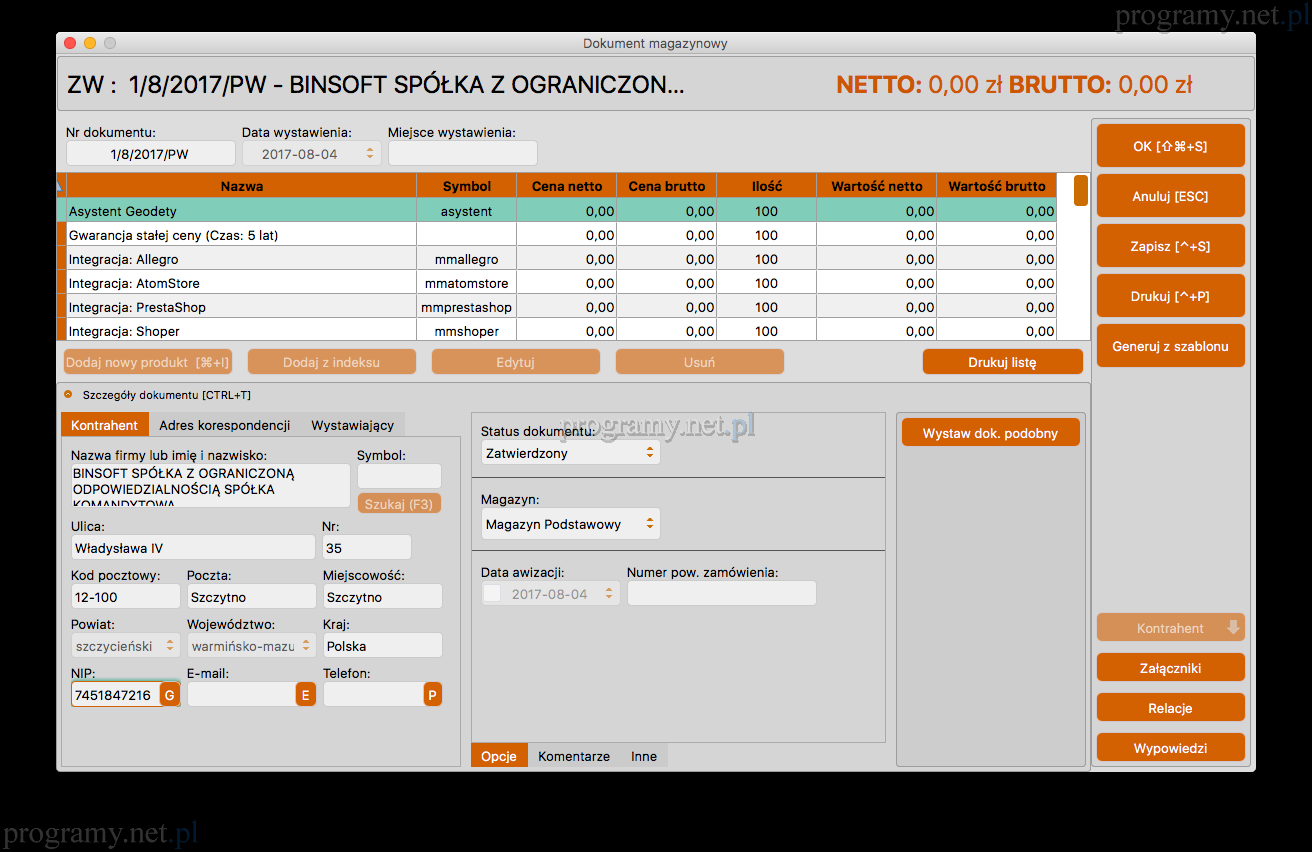Click the macOS yellow minimize button

pyautogui.click(x=90, y=43)
